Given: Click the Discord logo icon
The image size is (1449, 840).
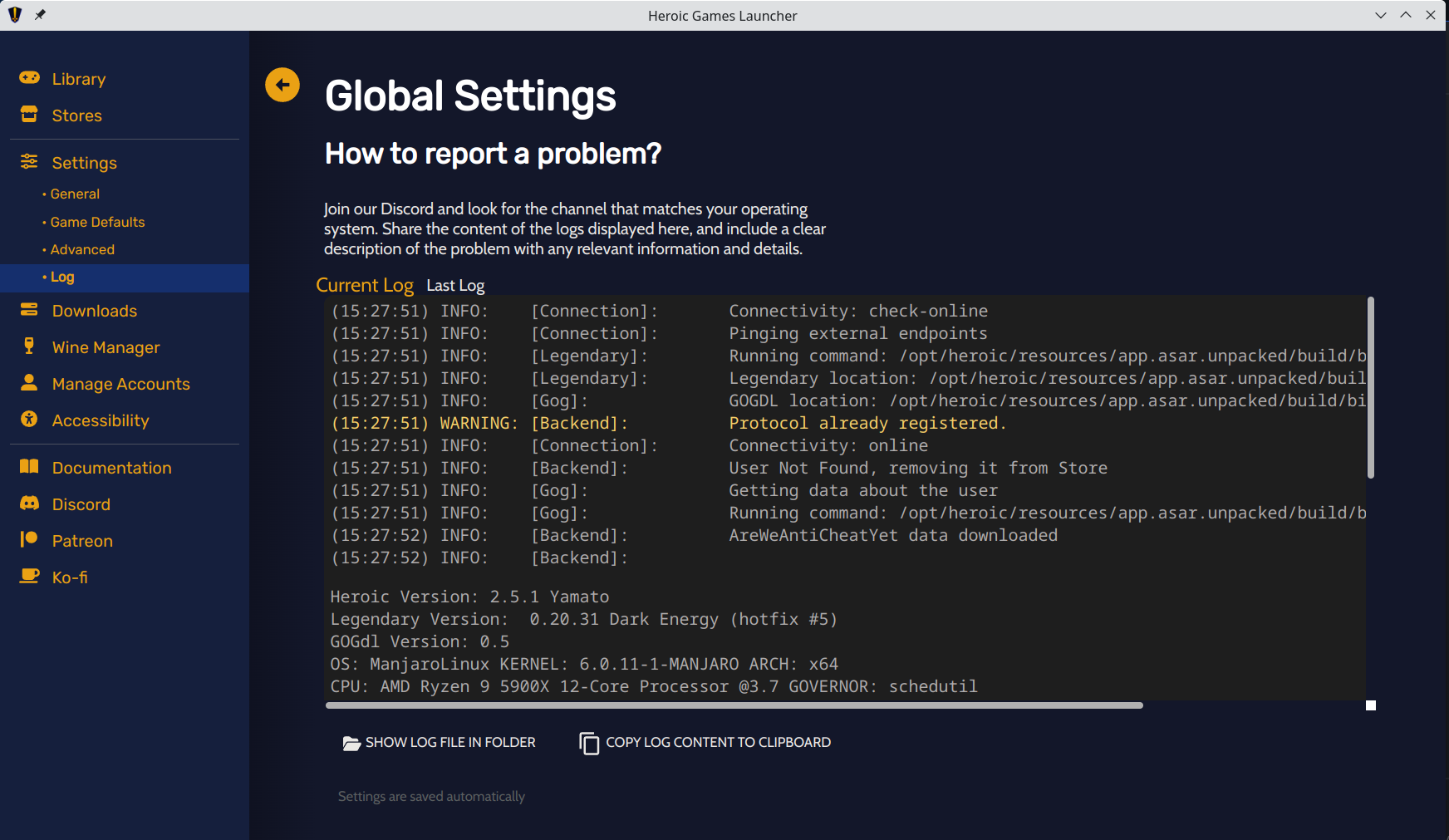Looking at the screenshot, I should point(29,504).
